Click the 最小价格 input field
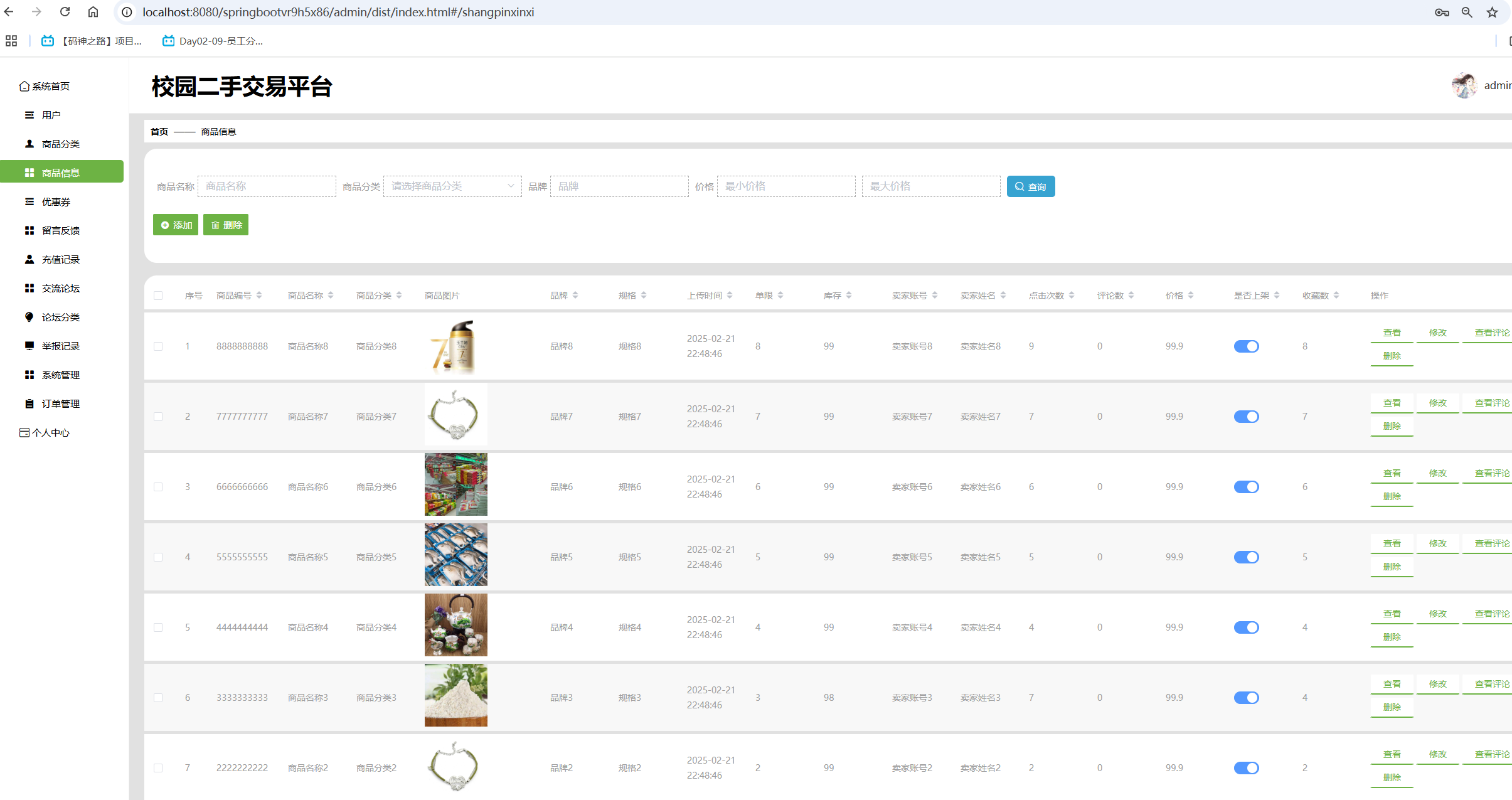This screenshot has width=1512, height=800. click(x=785, y=186)
